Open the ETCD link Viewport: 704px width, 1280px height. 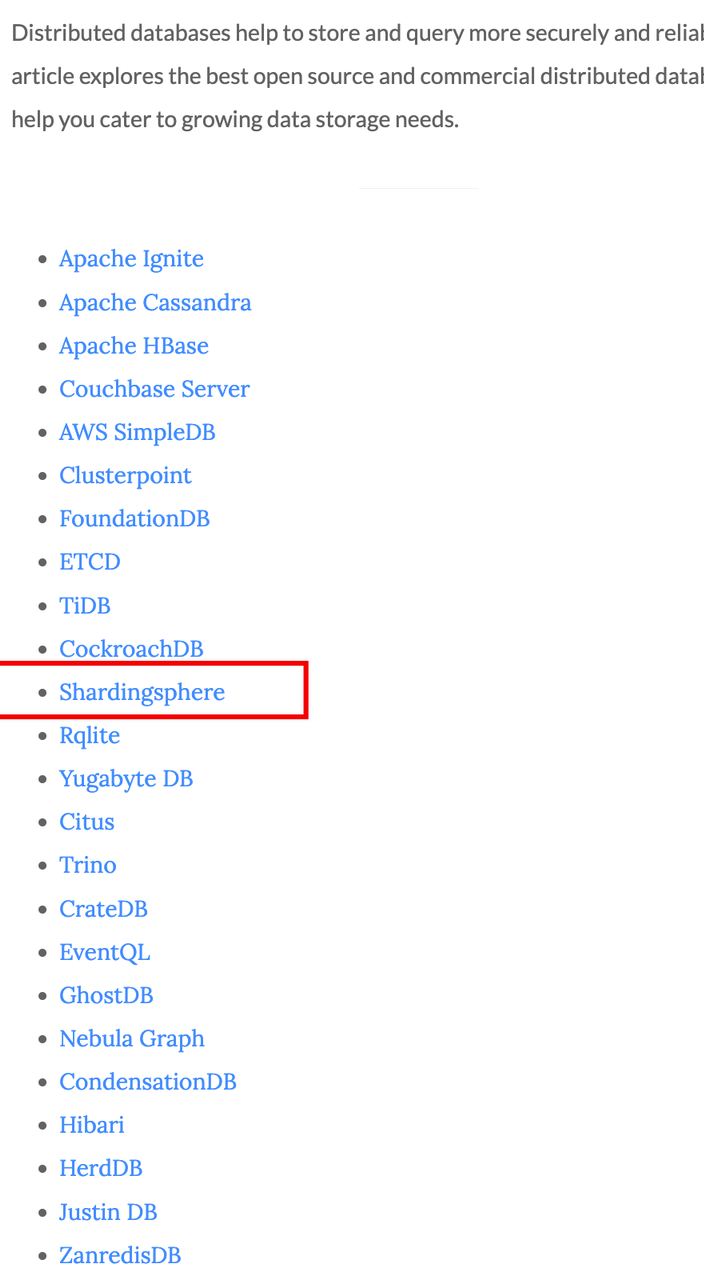click(x=89, y=562)
